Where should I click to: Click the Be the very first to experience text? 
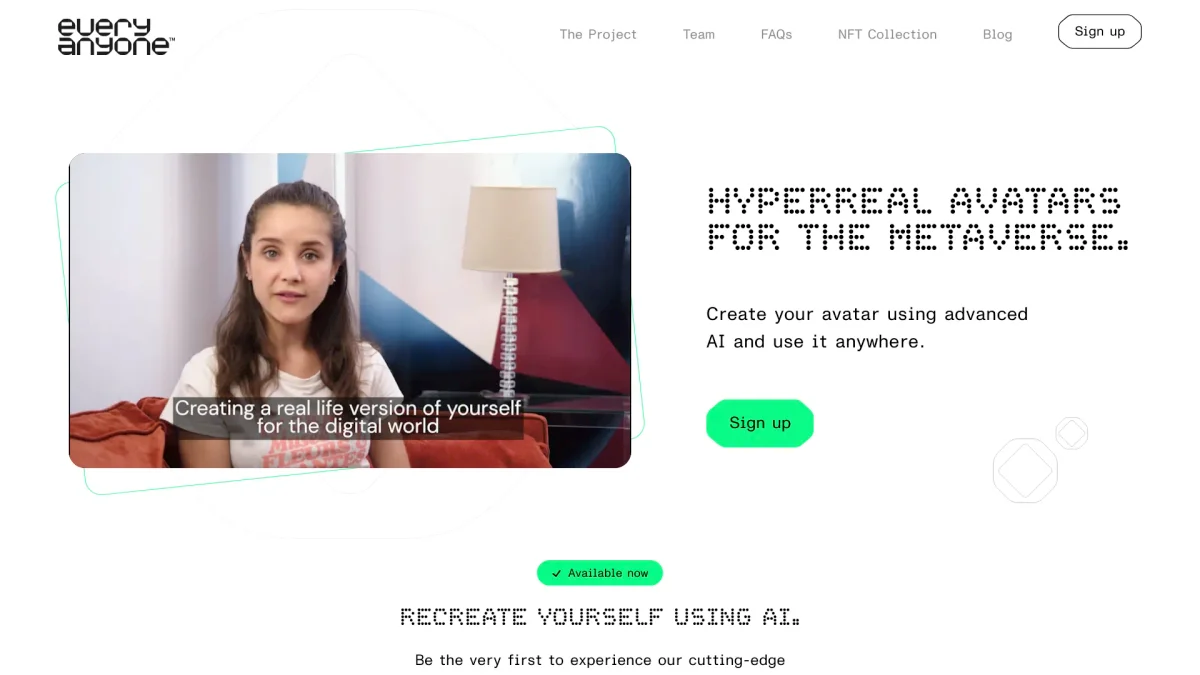600,660
